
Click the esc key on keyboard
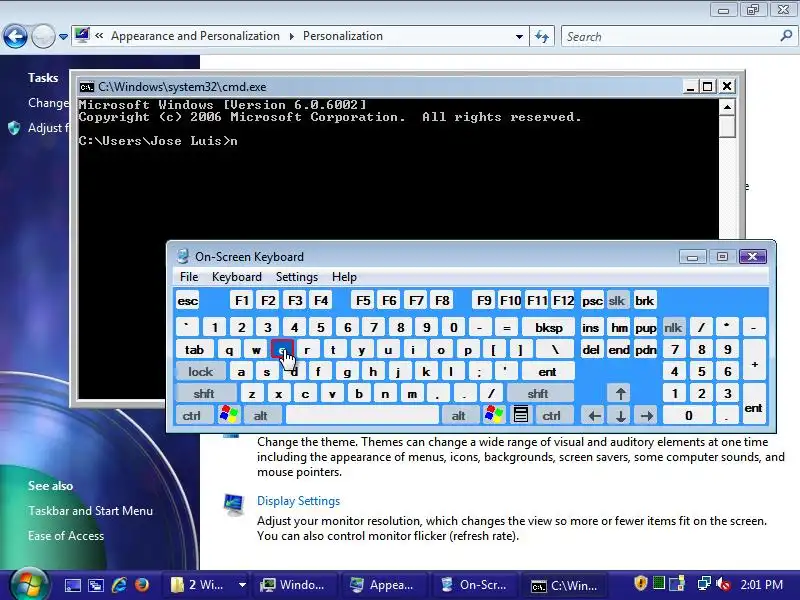[x=188, y=301]
